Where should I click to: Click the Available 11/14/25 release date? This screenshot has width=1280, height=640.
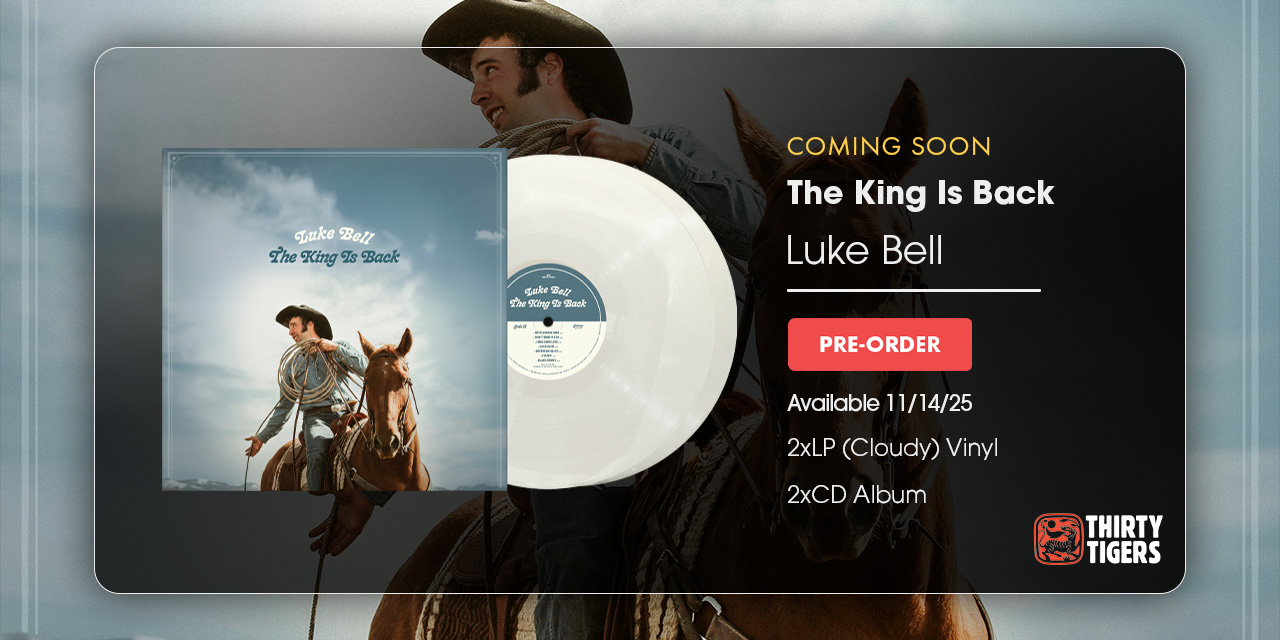point(880,403)
